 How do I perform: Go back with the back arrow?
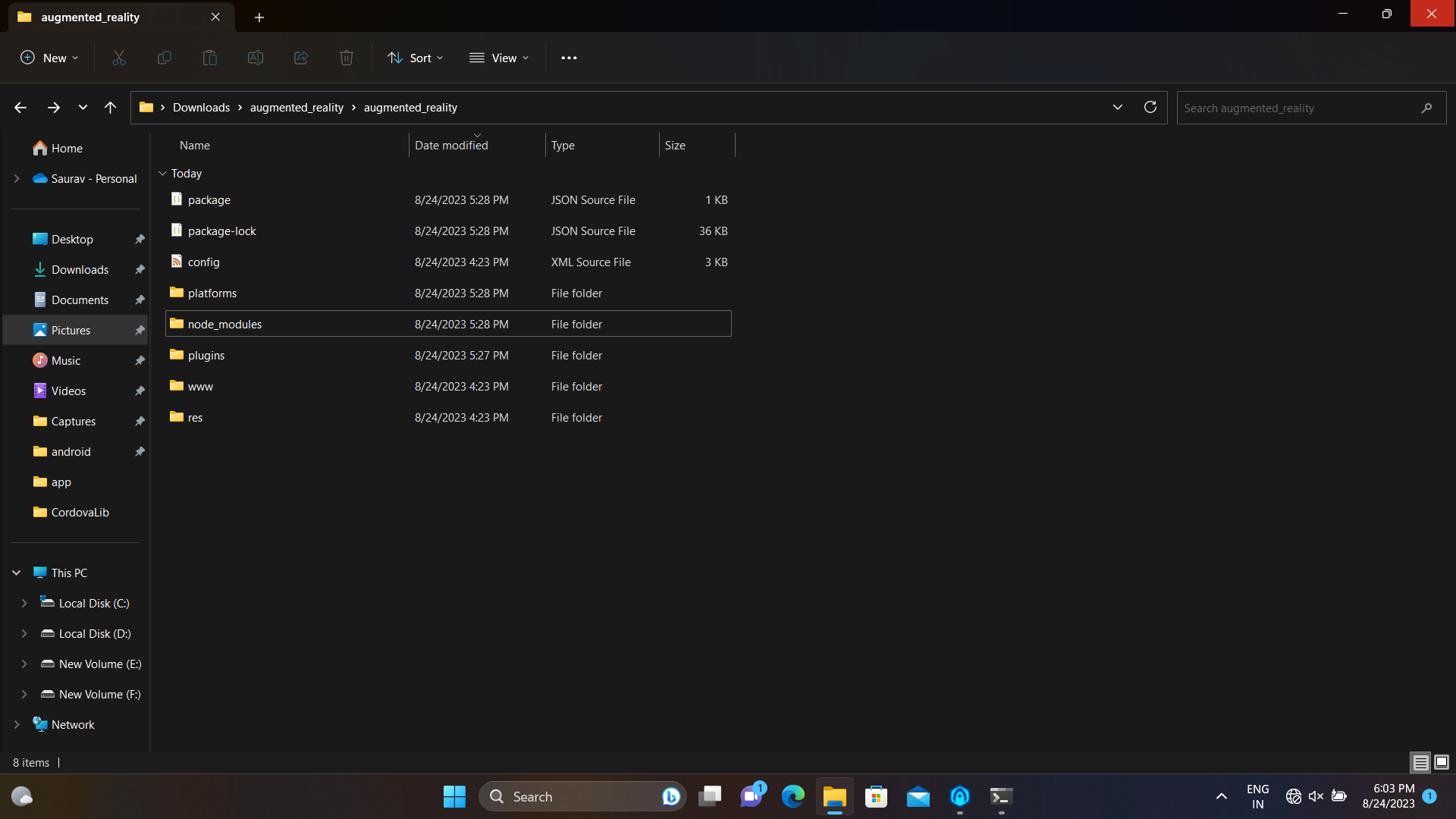tap(20, 108)
